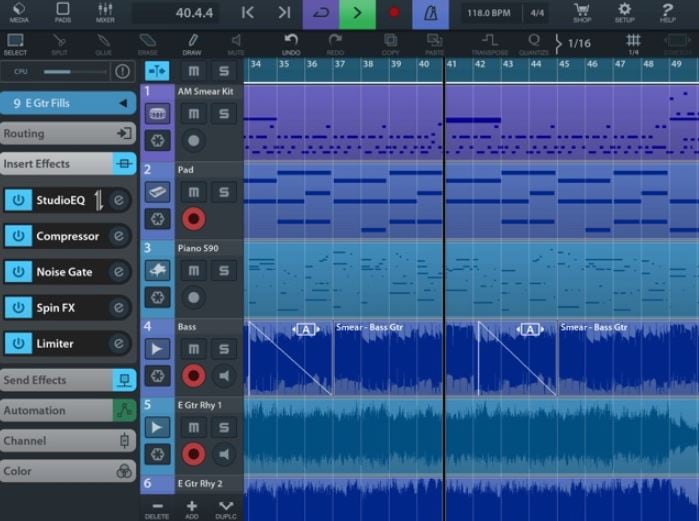Open the Color section
The width and height of the screenshot is (699, 521).
[x=68, y=471]
